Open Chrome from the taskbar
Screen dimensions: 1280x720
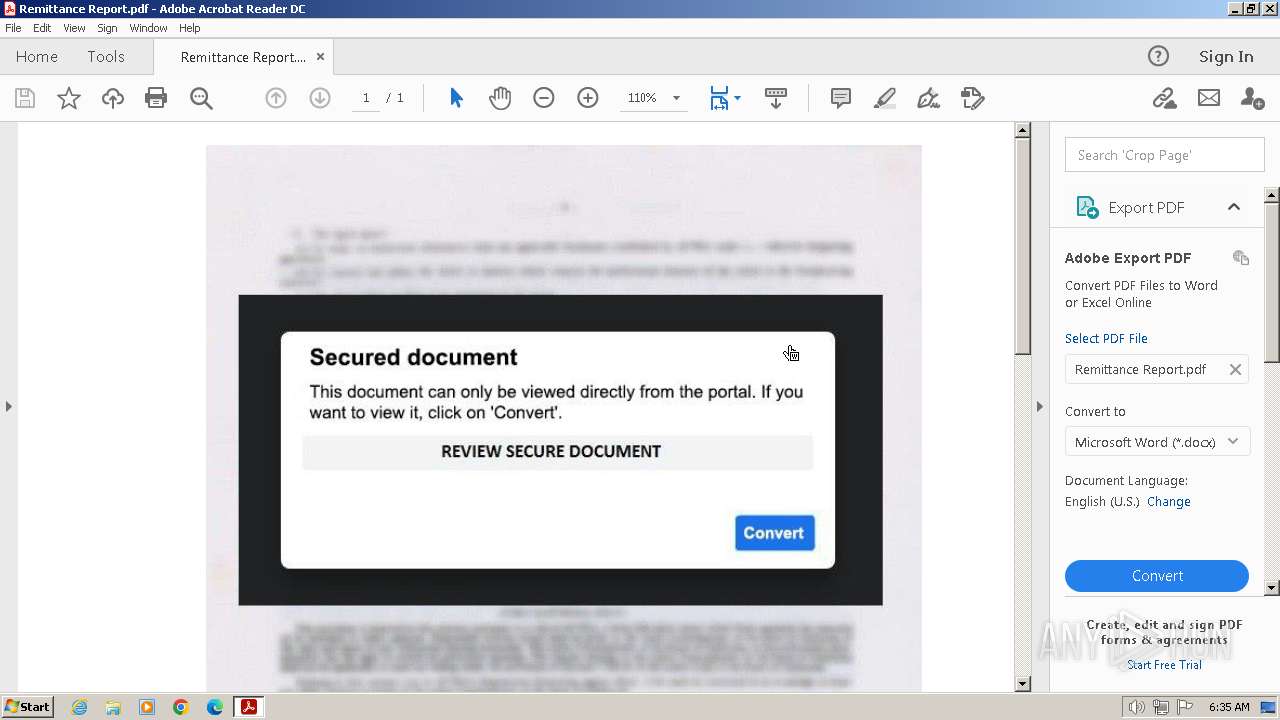coord(181,707)
